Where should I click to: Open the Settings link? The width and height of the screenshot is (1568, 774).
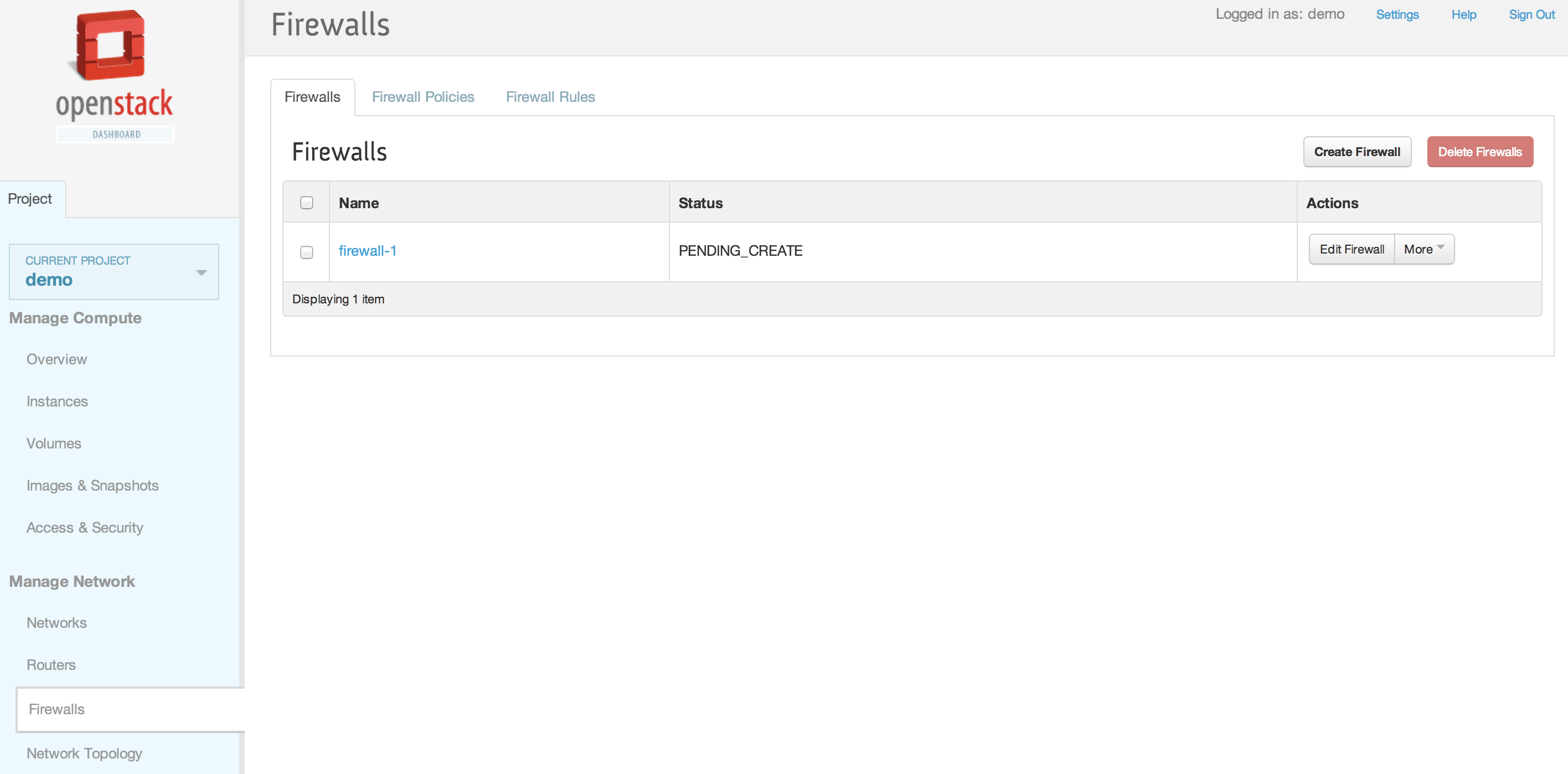1396,14
